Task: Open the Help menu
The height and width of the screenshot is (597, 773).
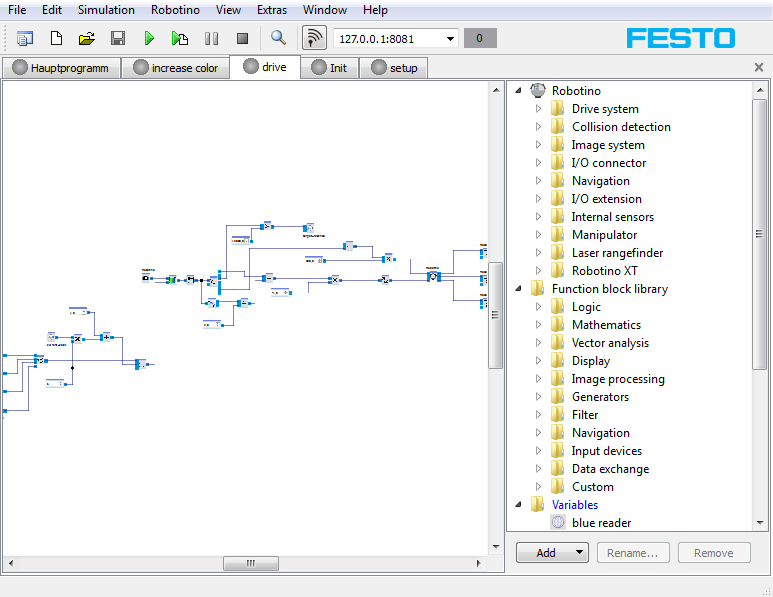Action: (375, 10)
